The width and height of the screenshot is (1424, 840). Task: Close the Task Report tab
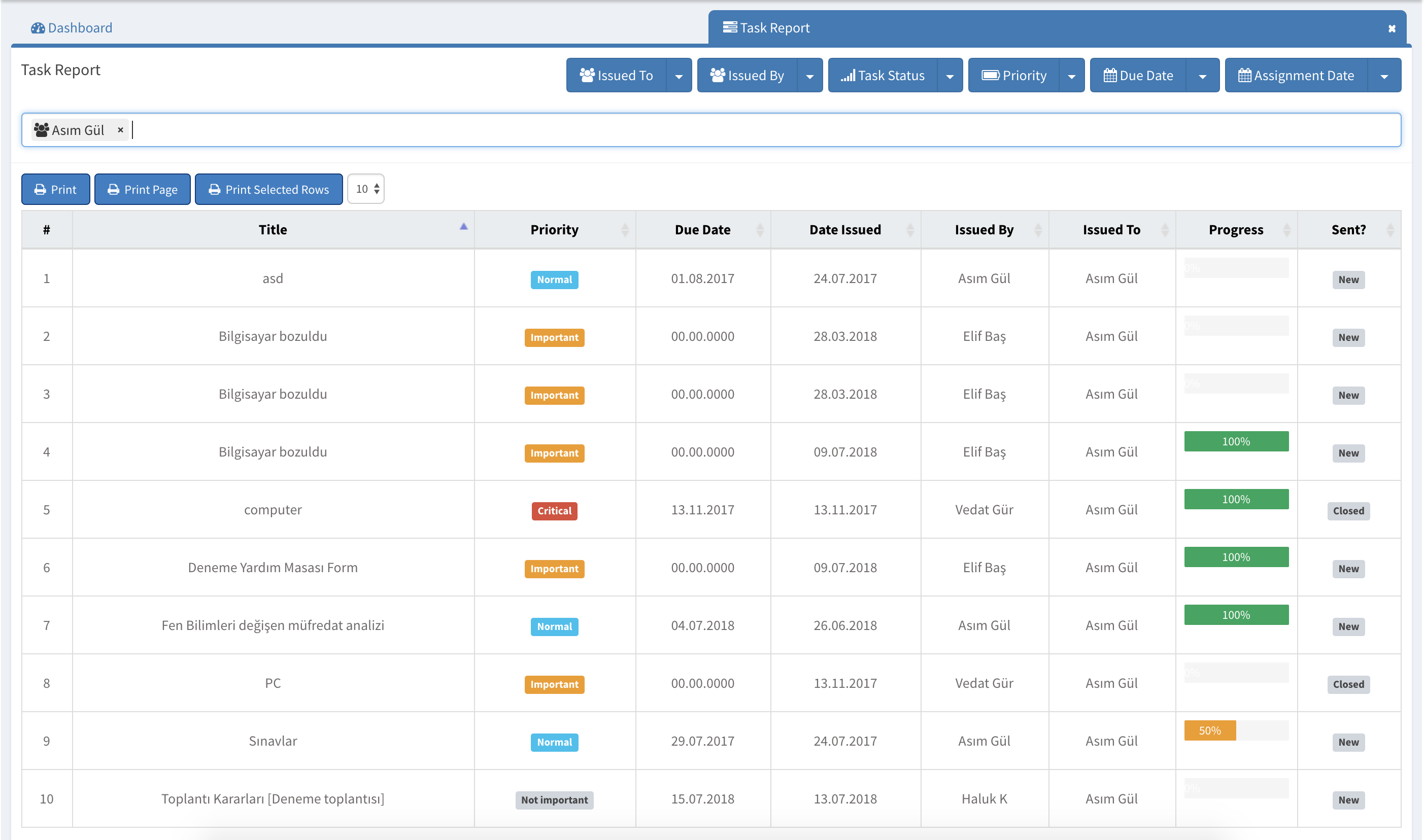(1391, 28)
